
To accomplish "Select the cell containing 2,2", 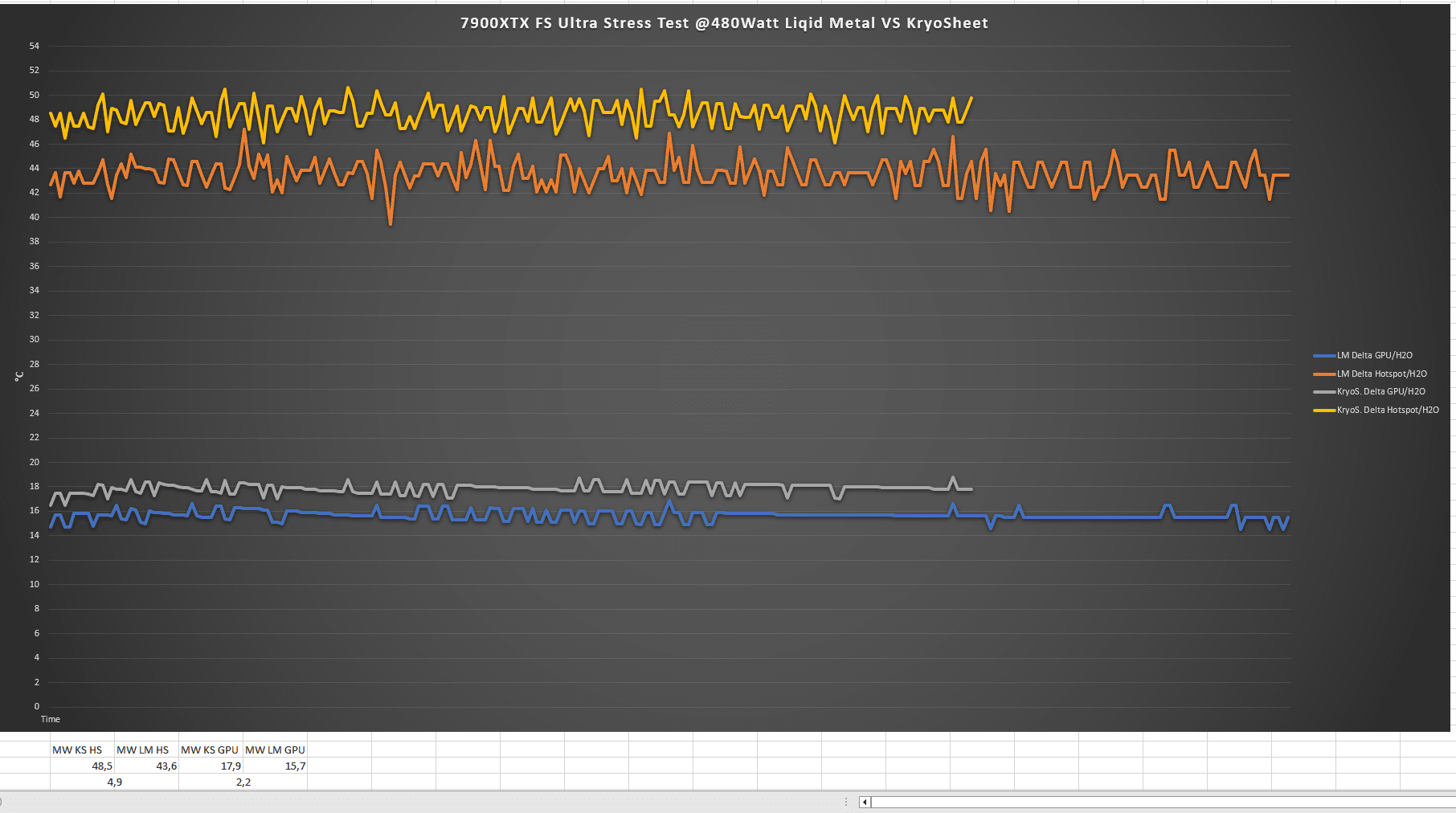I will [x=243, y=782].
